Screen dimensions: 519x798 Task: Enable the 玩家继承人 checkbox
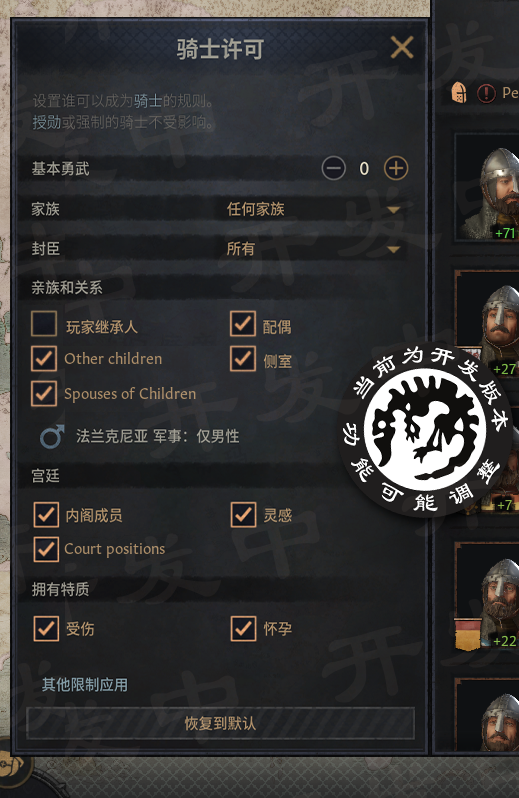click(x=44, y=324)
